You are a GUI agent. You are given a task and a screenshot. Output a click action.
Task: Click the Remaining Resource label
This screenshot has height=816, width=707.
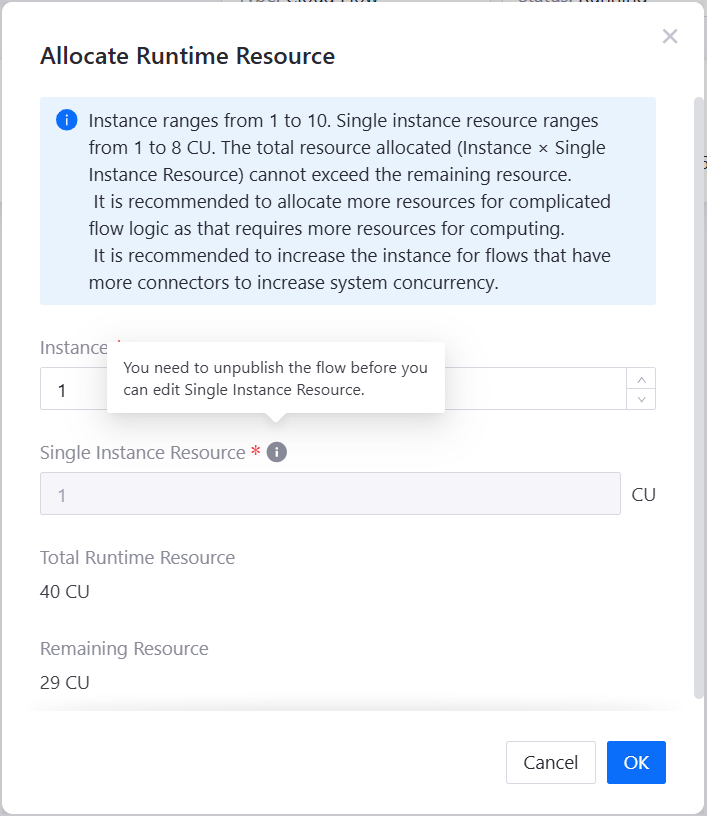point(124,649)
